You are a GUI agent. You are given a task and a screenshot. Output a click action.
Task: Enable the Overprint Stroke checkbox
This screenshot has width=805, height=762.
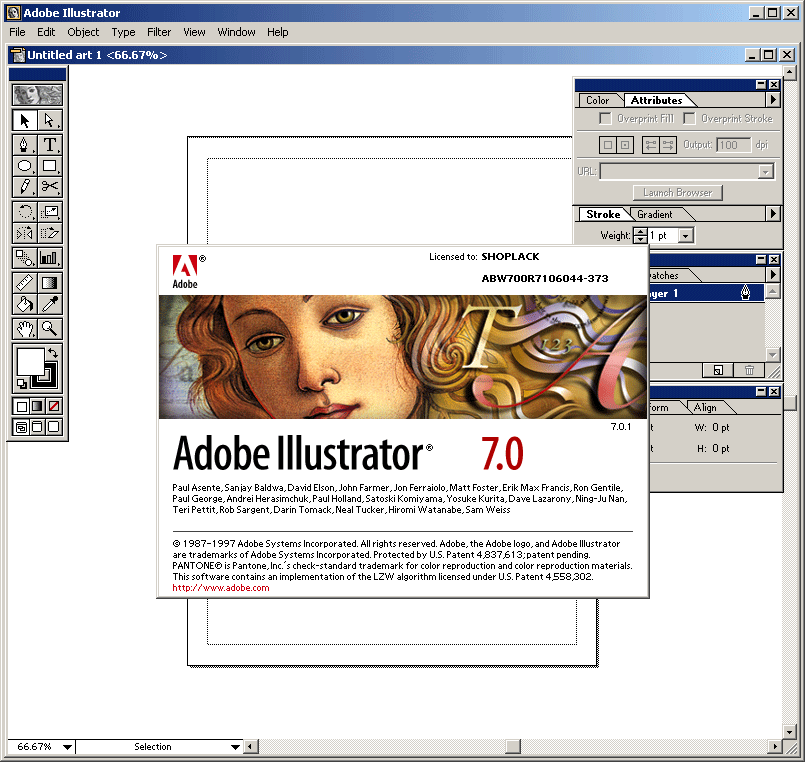tap(689, 119)
